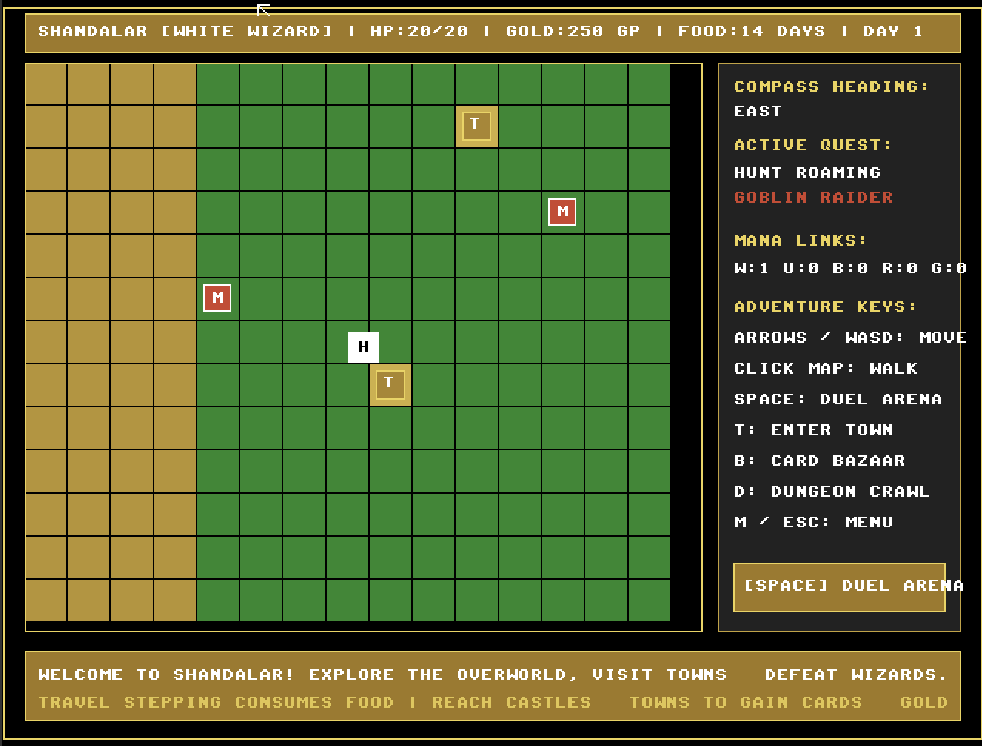Click the SHANDALAR [WHITE WIZARD] title text
This screenshot has width=982, height=746.
pos(185,31)
